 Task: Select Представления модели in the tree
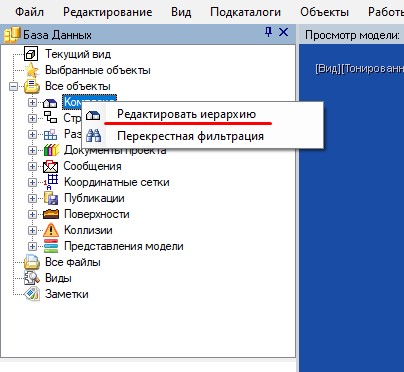tap(124, 246)
